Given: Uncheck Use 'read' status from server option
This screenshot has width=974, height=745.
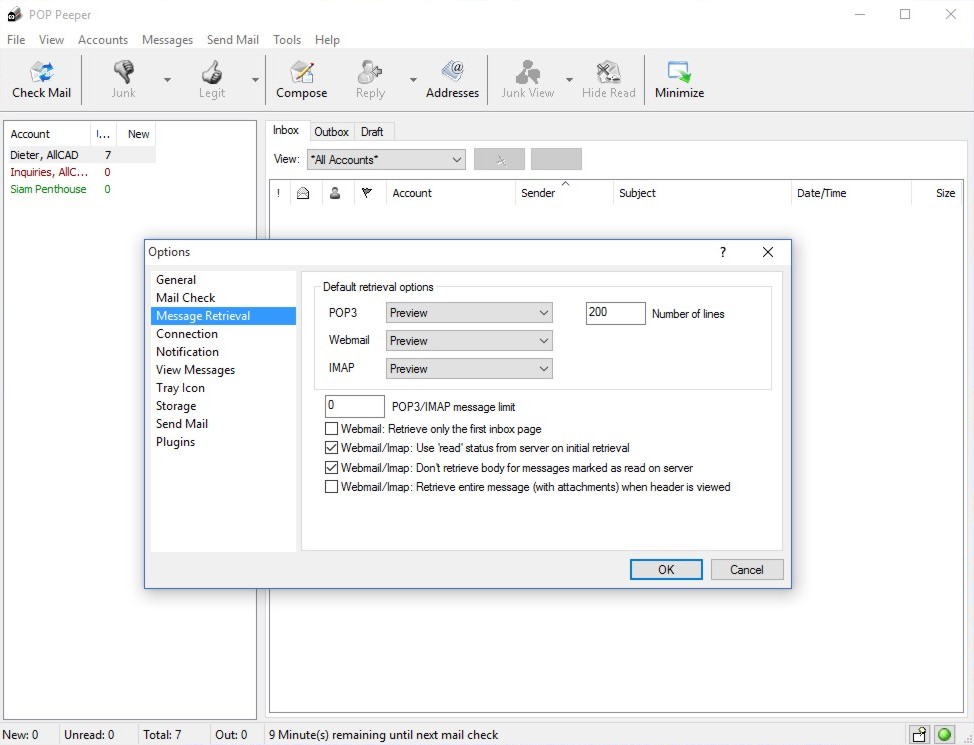Looking at the screenshot, I should coord(332,448).
